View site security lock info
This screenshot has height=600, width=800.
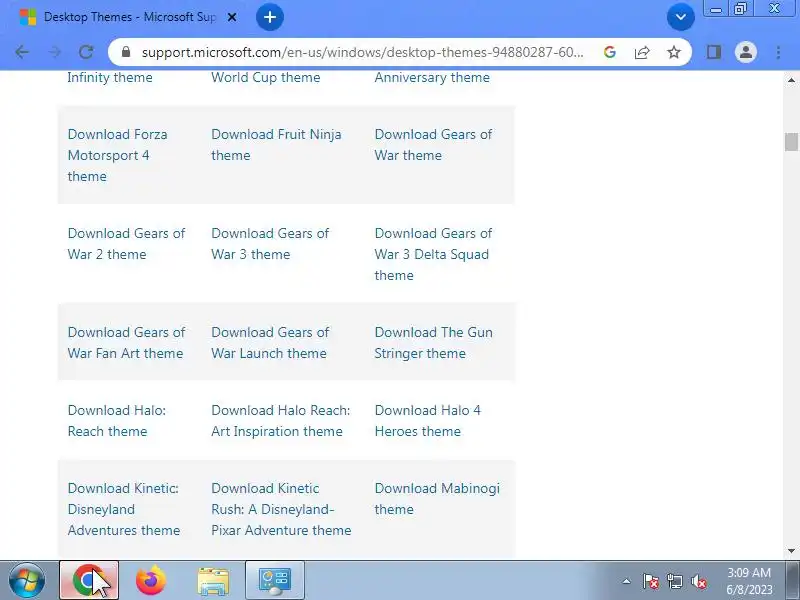tap(126, 52)
